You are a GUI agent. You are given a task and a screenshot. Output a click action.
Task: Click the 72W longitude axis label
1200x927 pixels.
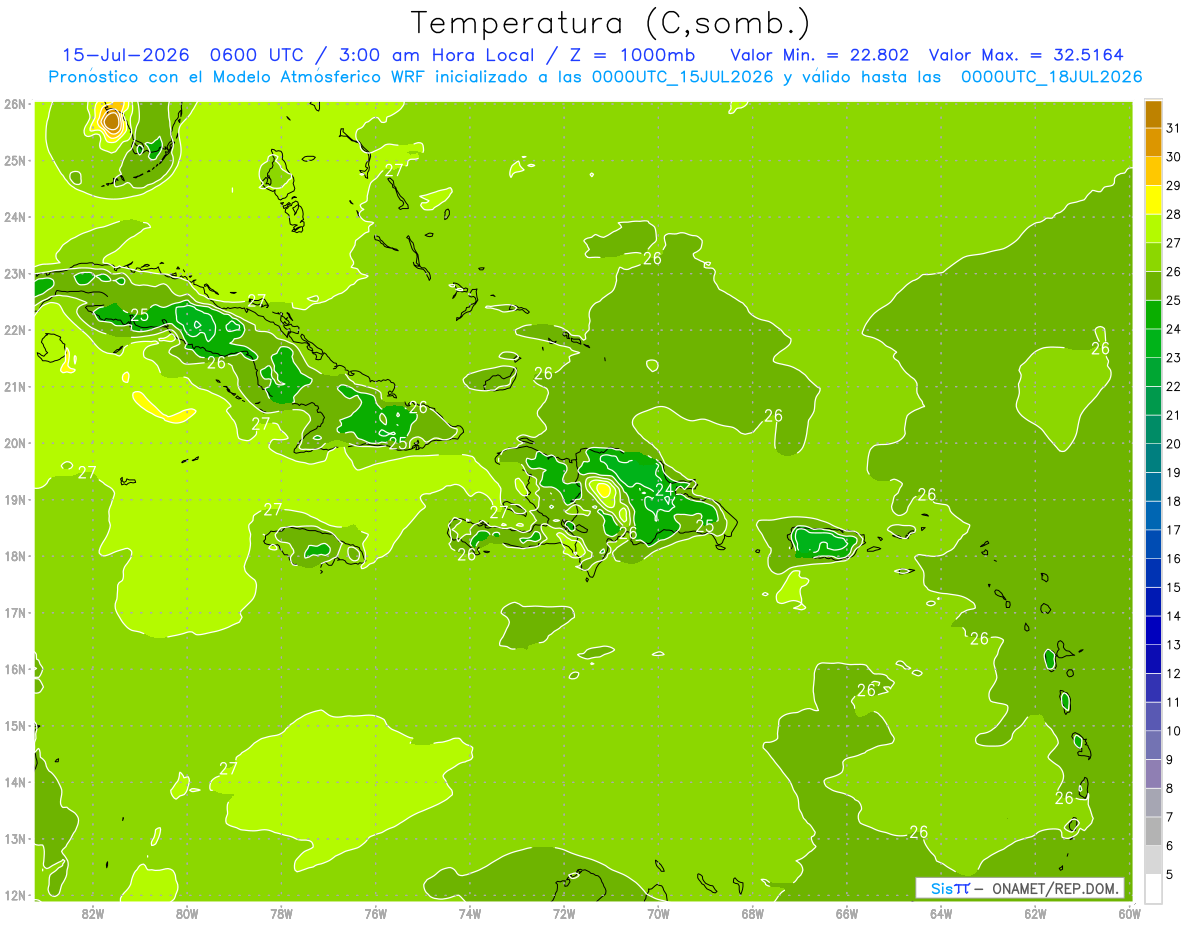564,914
